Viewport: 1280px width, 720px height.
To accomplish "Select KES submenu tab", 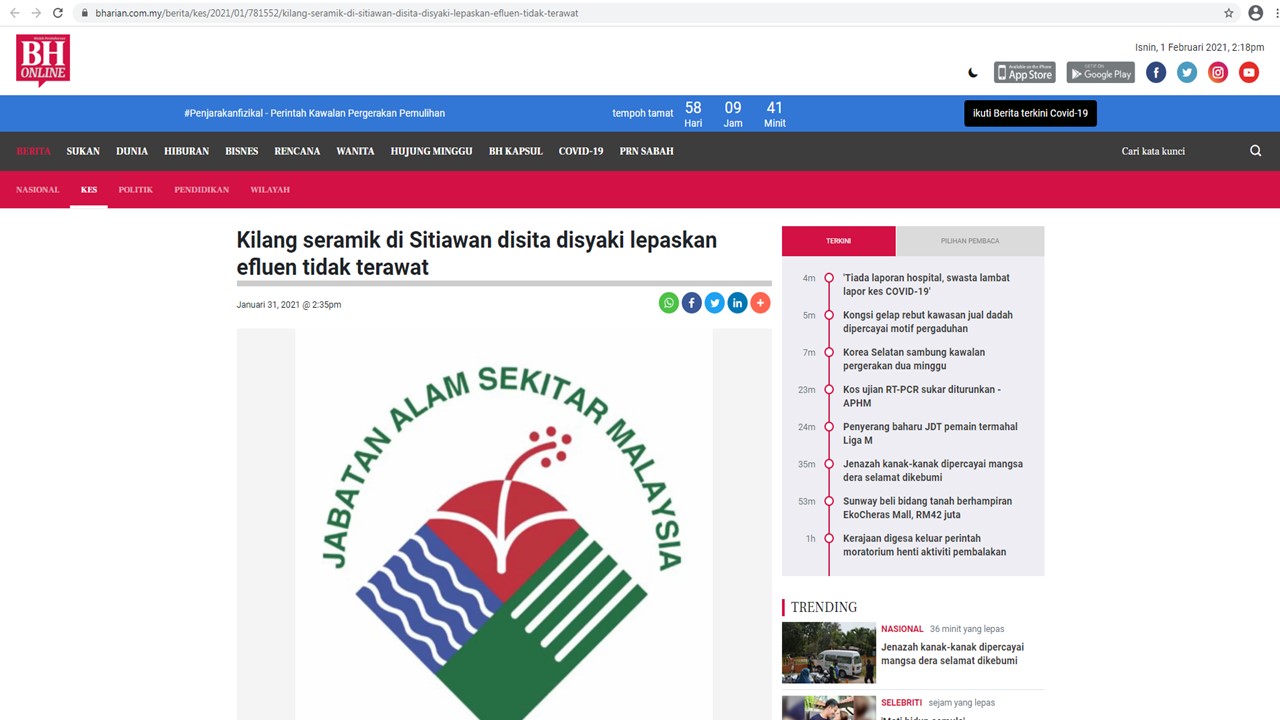I will pos(89,189).
